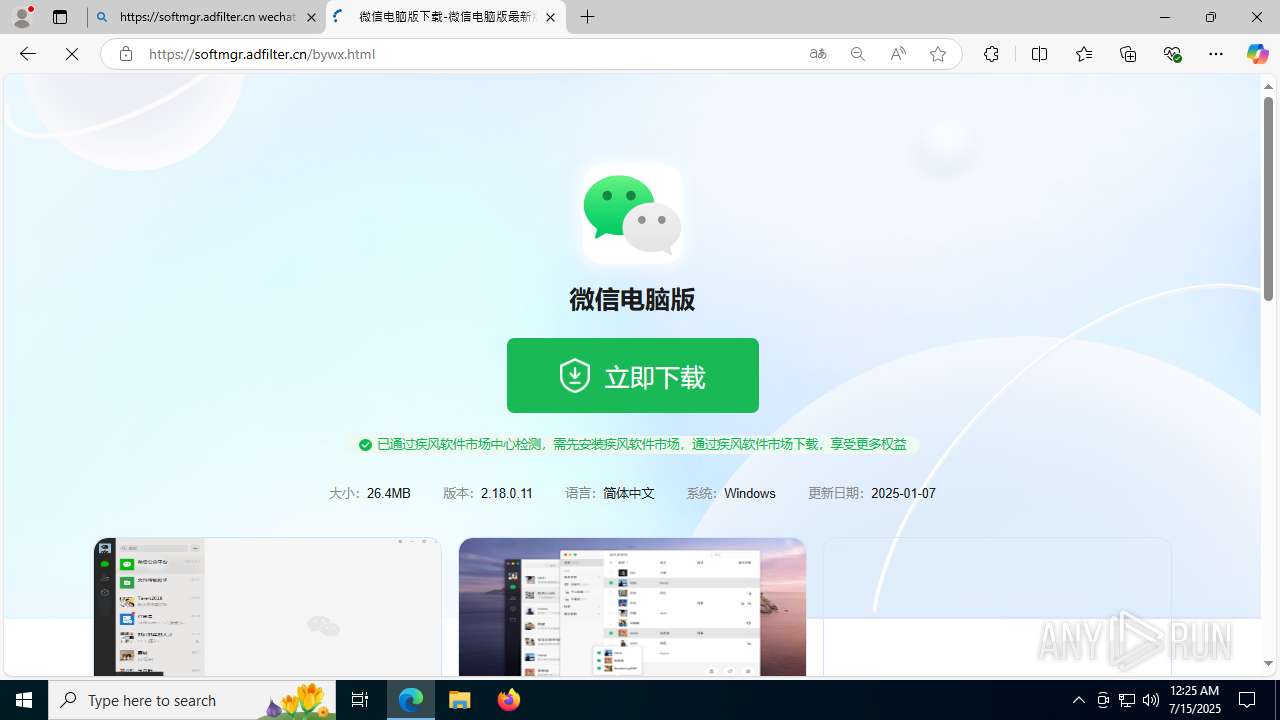Click the green 立即下载 download button

click(x=632, y=375)
